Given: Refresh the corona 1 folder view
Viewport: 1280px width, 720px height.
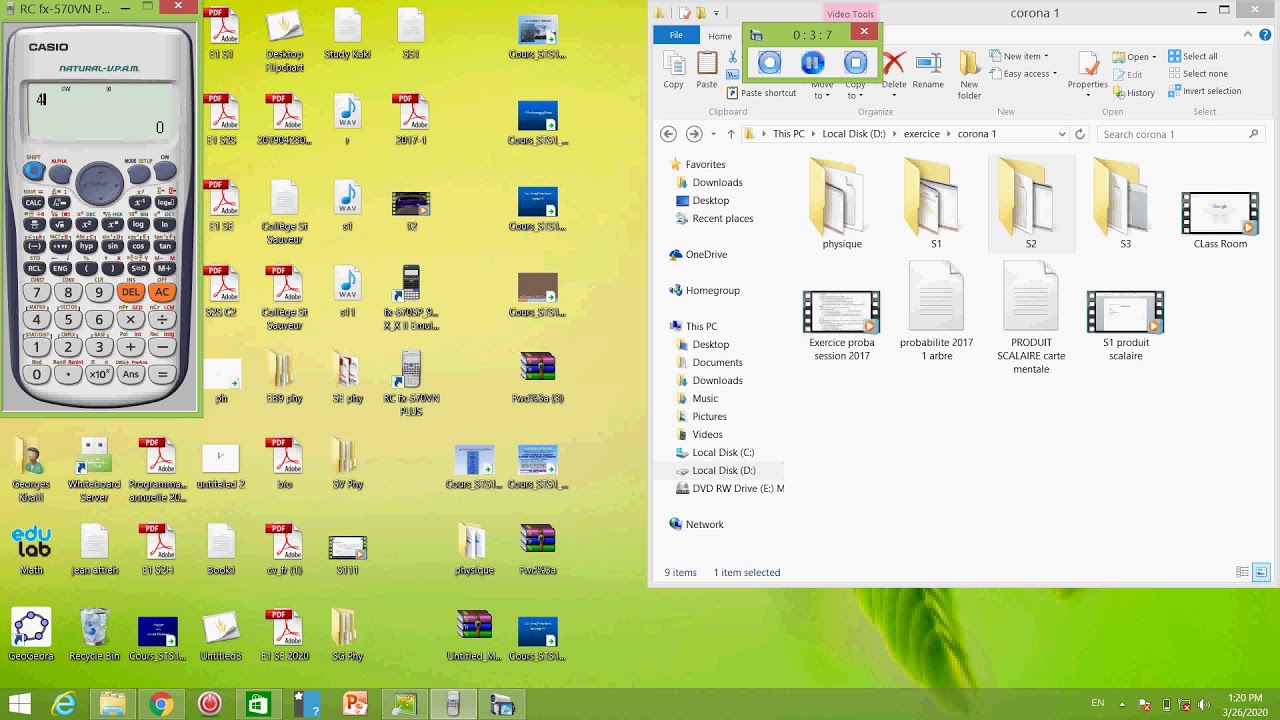Looking at the screenshot, I should 1080,134.
